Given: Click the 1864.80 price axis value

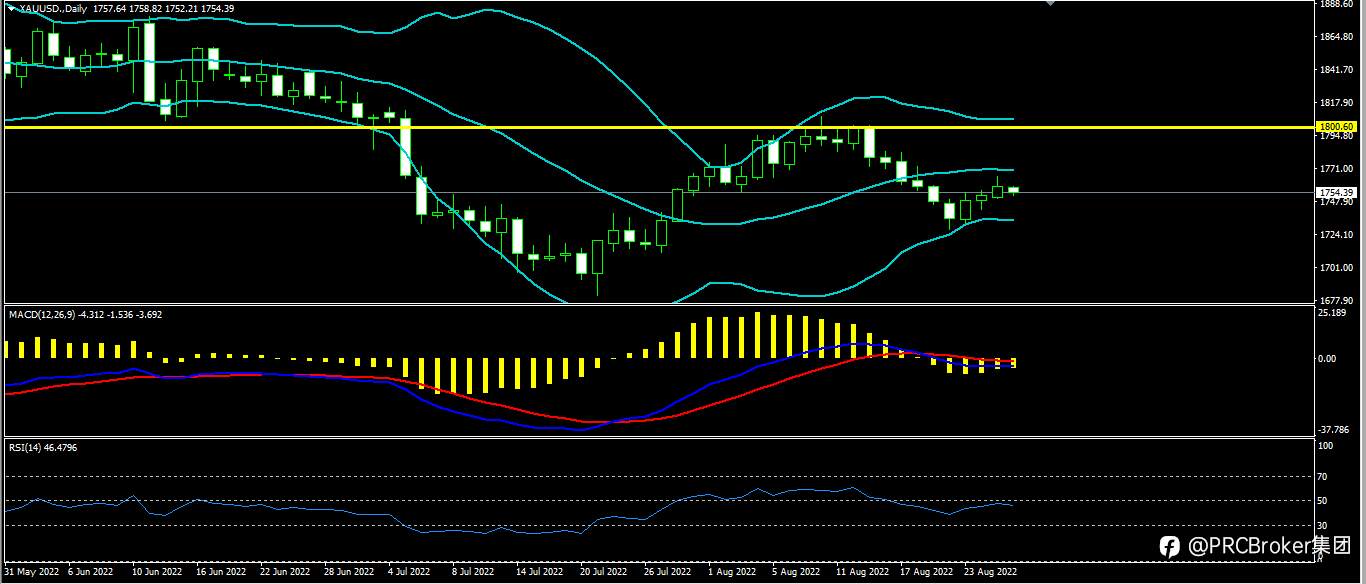Looking at the screenshot, I should 1337,37.
